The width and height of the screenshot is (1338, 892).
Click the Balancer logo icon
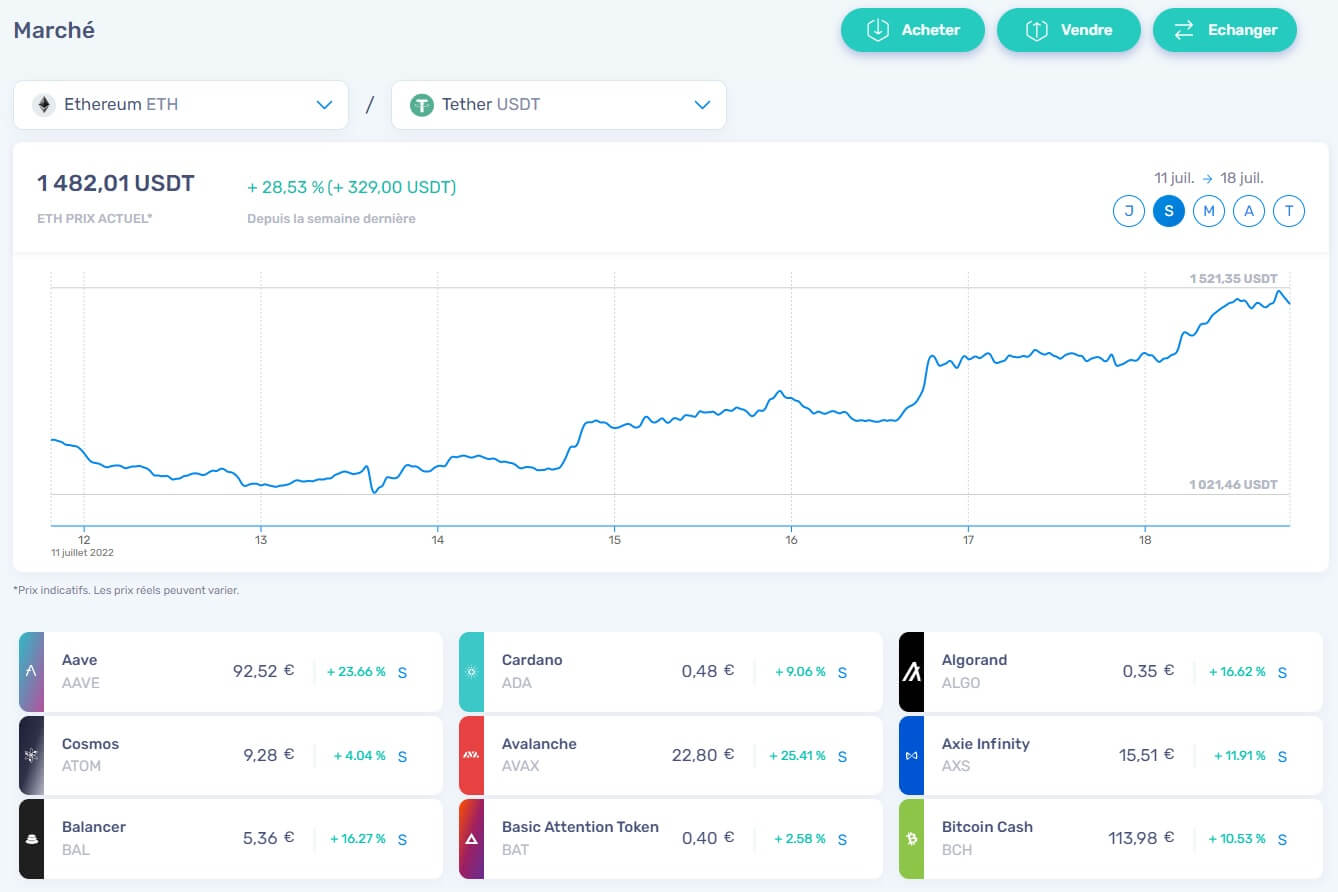coord(31,838)
